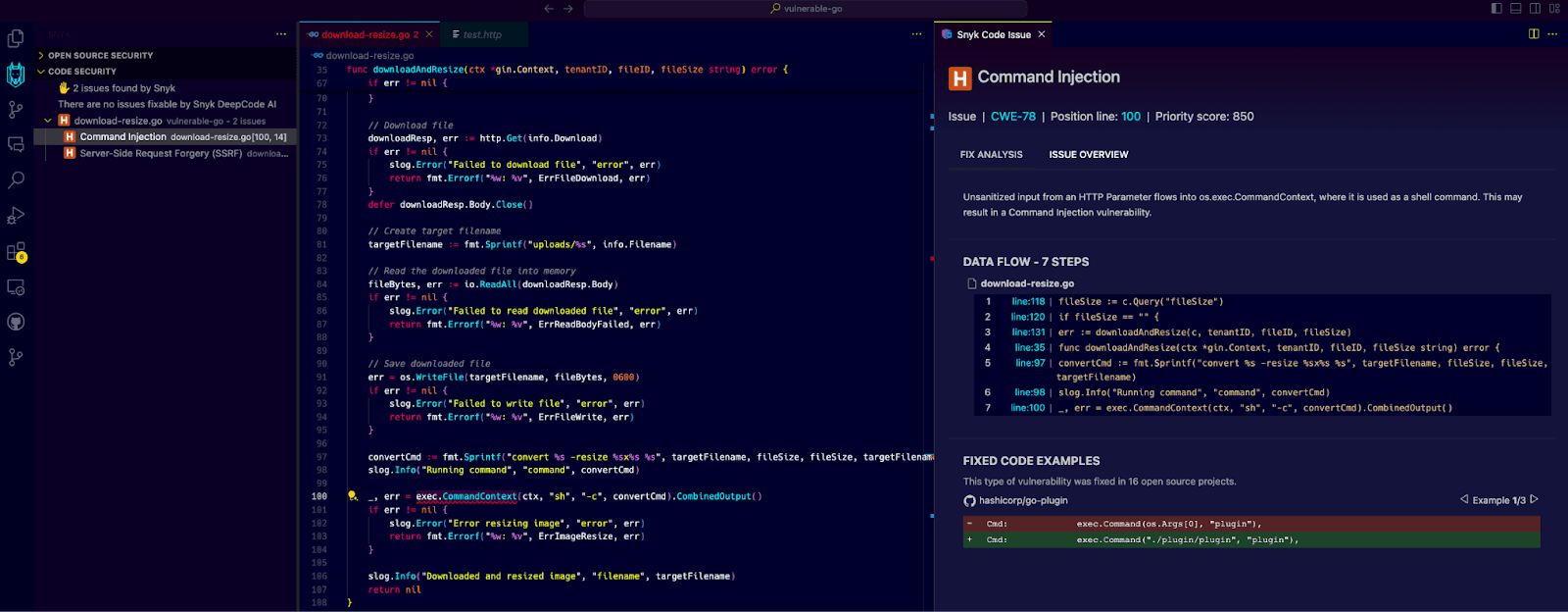Open Extensions view with badge
This screenshot has height=612, width=1568.
tap(16, 252)
